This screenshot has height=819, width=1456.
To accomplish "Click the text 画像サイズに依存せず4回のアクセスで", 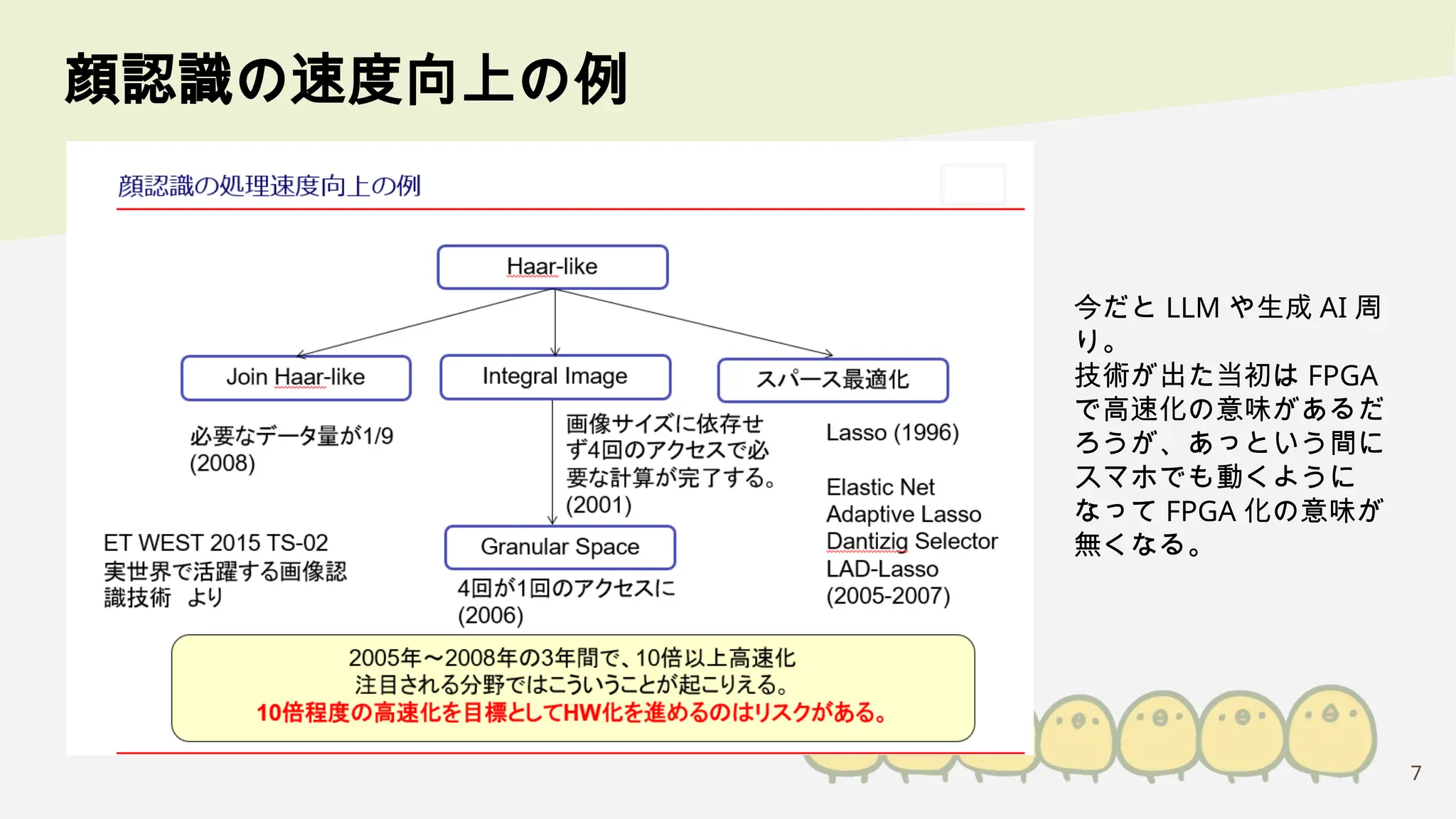I will 668,437.
